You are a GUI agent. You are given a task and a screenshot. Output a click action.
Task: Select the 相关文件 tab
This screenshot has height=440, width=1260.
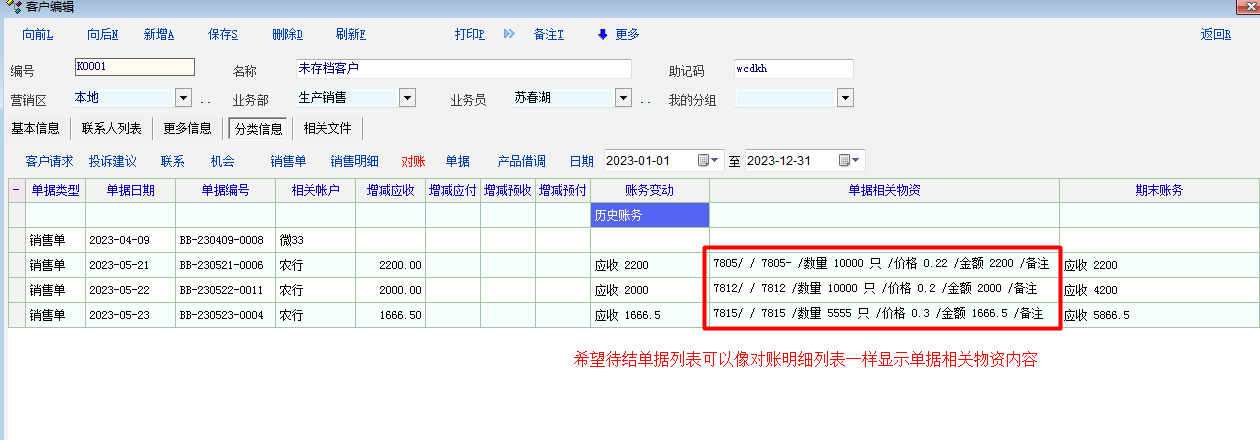tap(328, 128)
